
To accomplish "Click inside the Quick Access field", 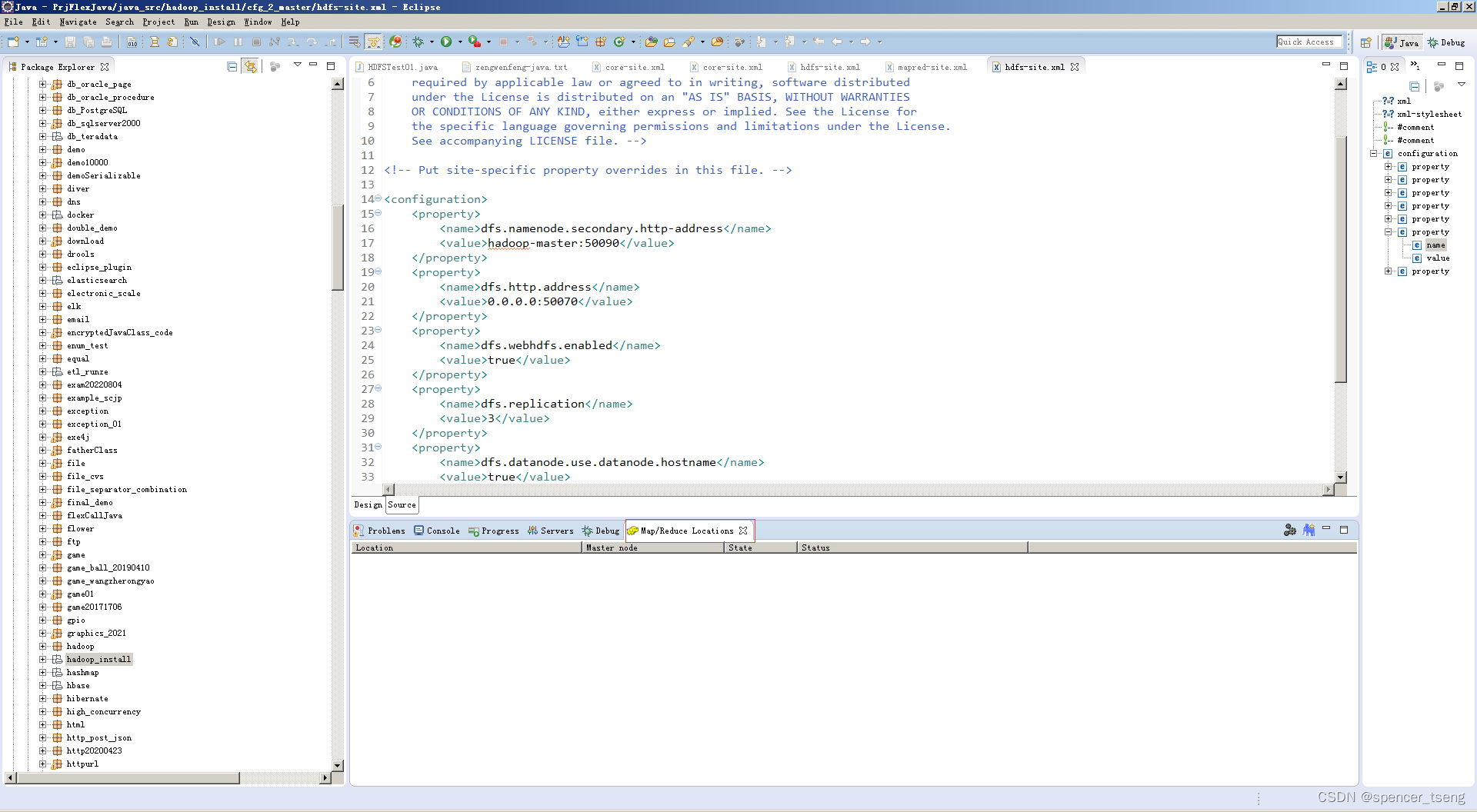I will pyautogui.click(x=1308, y=42).
